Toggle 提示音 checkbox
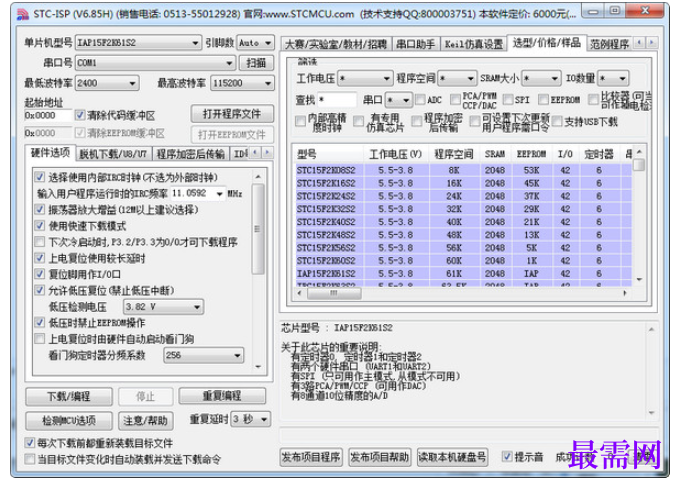This screenshot has width=680, height=486. coord(507,457)
